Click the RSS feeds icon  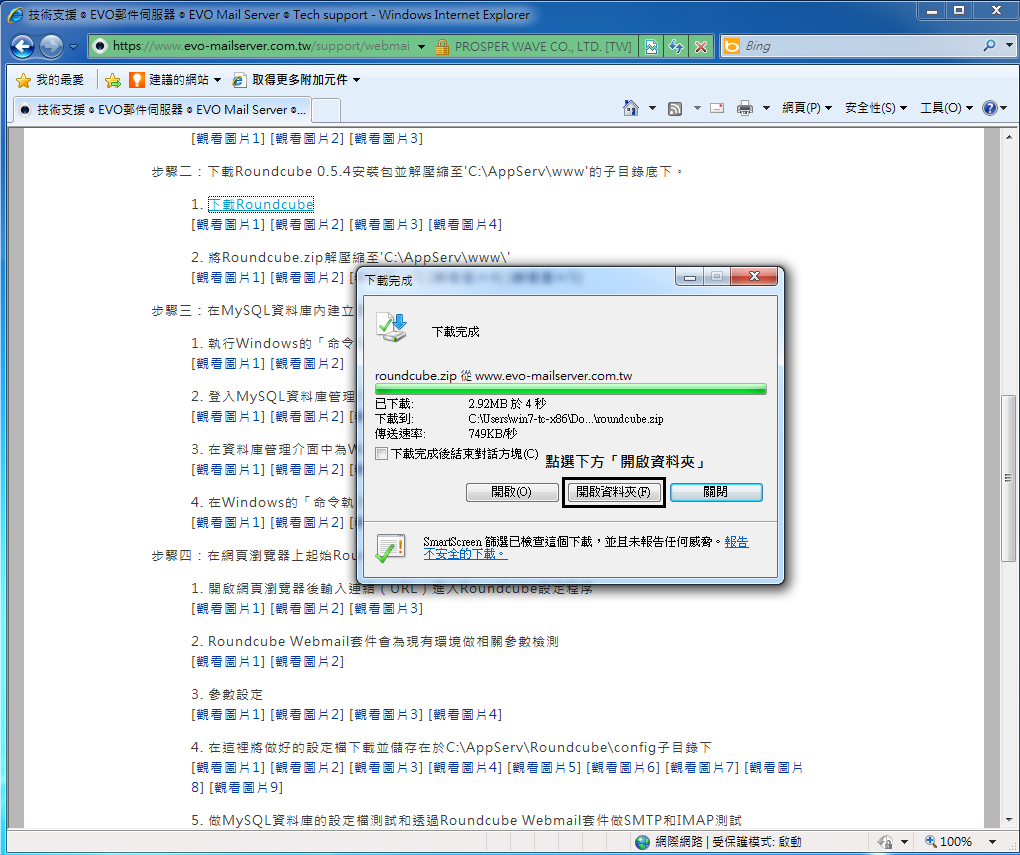pos(675,108)
